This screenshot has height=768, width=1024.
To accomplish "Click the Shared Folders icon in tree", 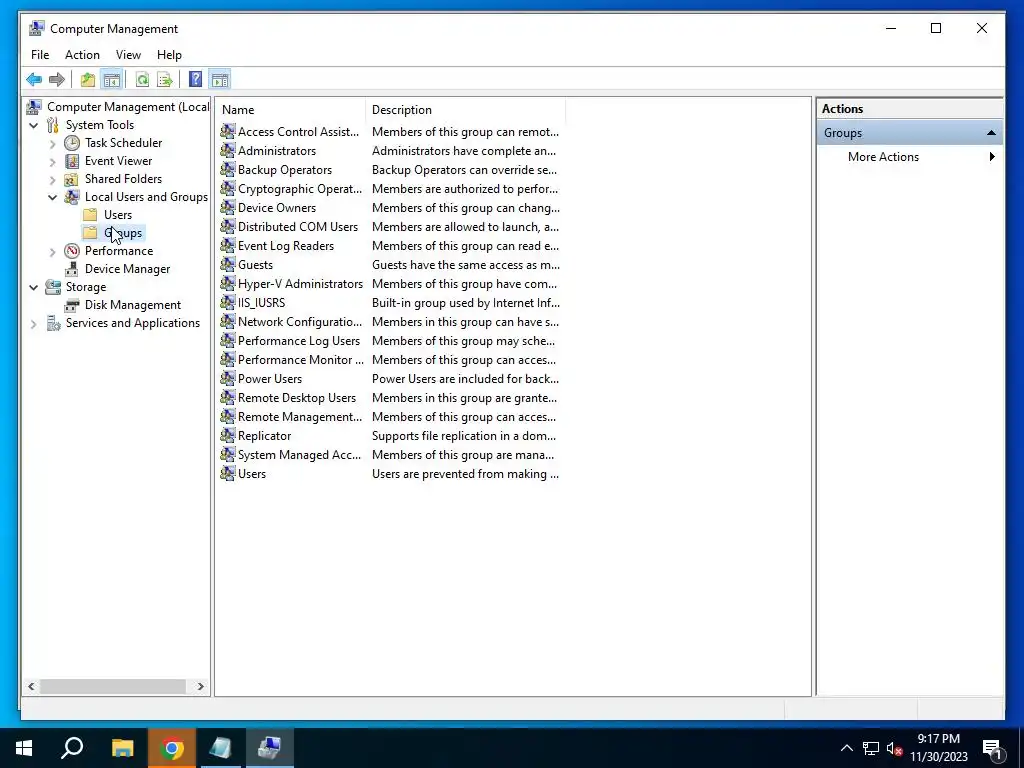I will pos(72,179).
